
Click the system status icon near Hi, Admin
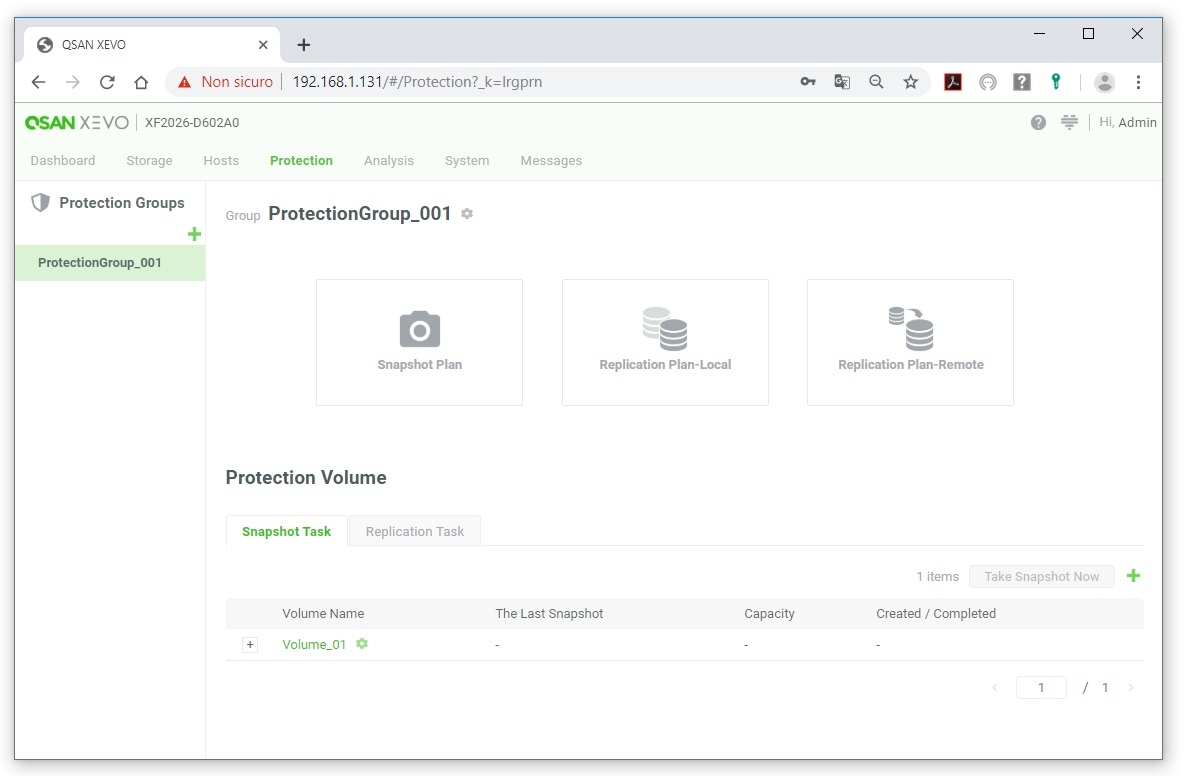tap(1069, 123)
